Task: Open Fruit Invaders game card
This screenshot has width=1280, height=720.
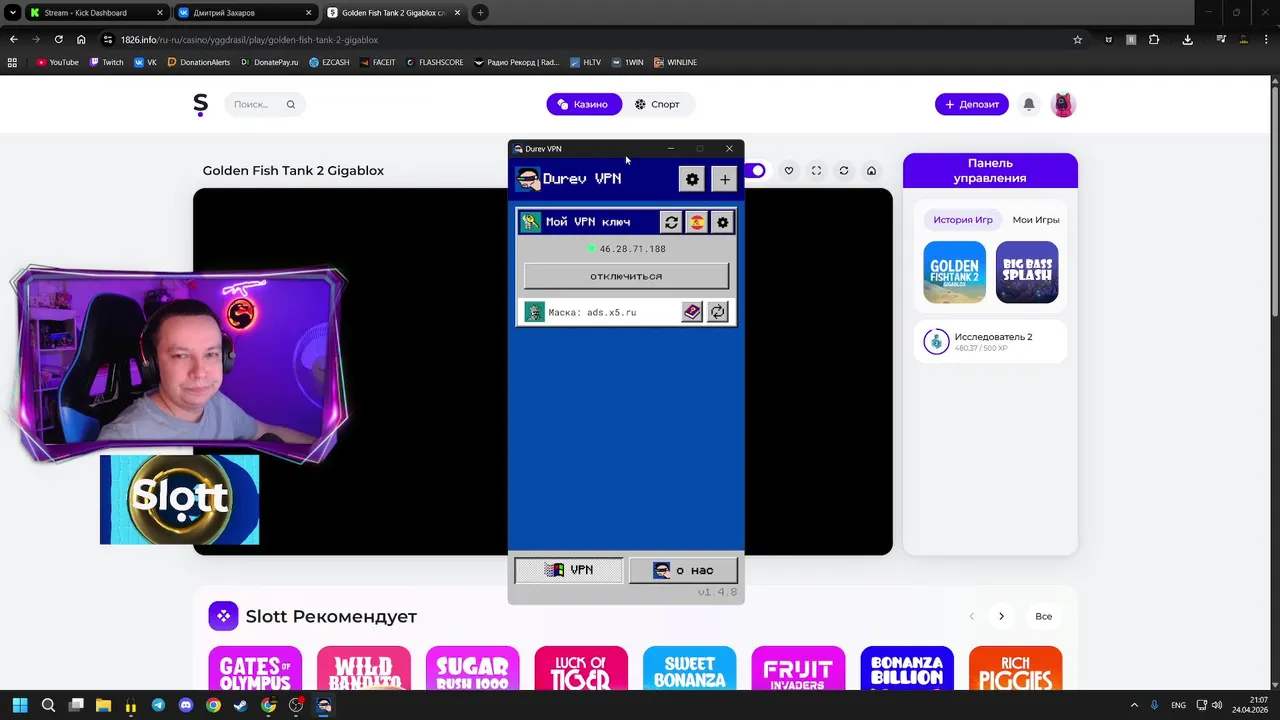Action: click(798, 668)
